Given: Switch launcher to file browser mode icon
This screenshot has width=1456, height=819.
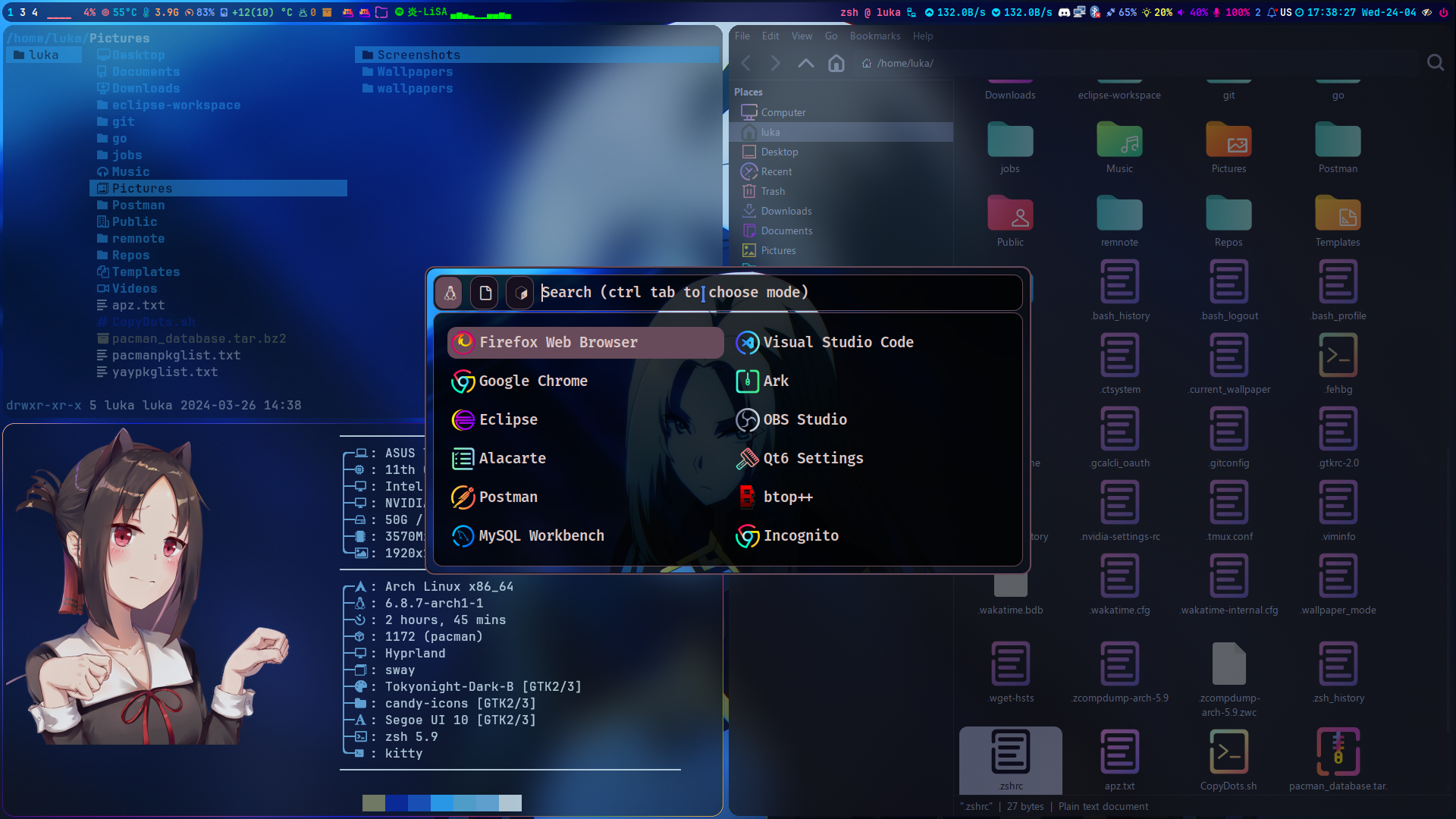Looking at the screenshot, I should pos(485,293).
